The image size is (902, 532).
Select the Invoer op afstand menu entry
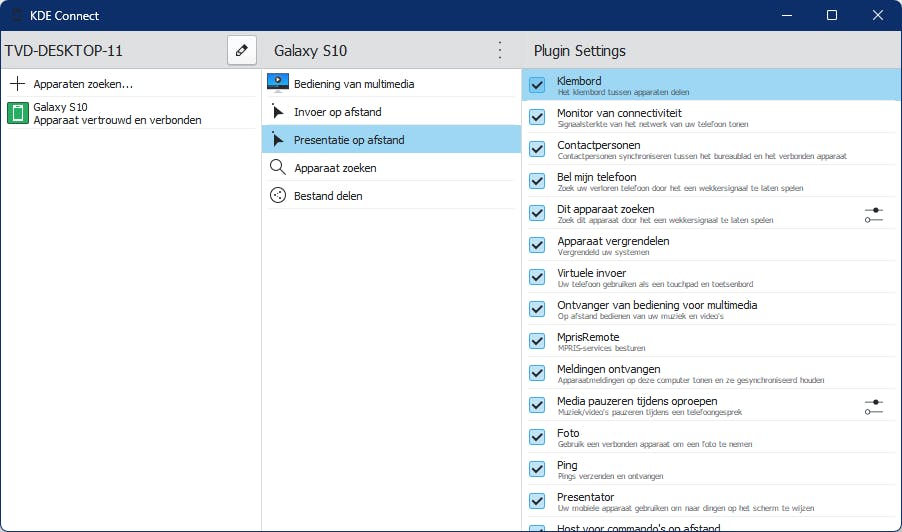tap(337, 112)
